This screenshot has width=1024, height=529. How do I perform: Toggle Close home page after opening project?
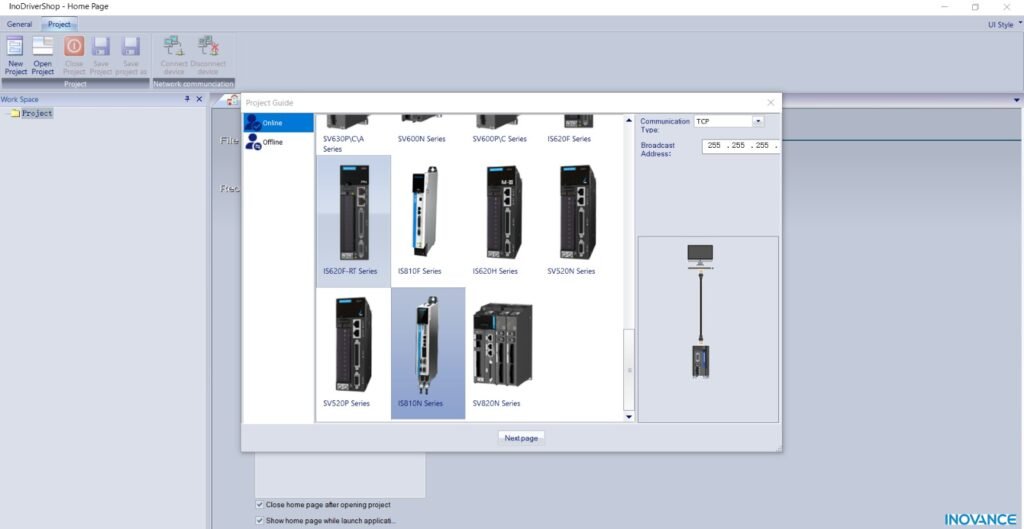(x=261, y=505)
